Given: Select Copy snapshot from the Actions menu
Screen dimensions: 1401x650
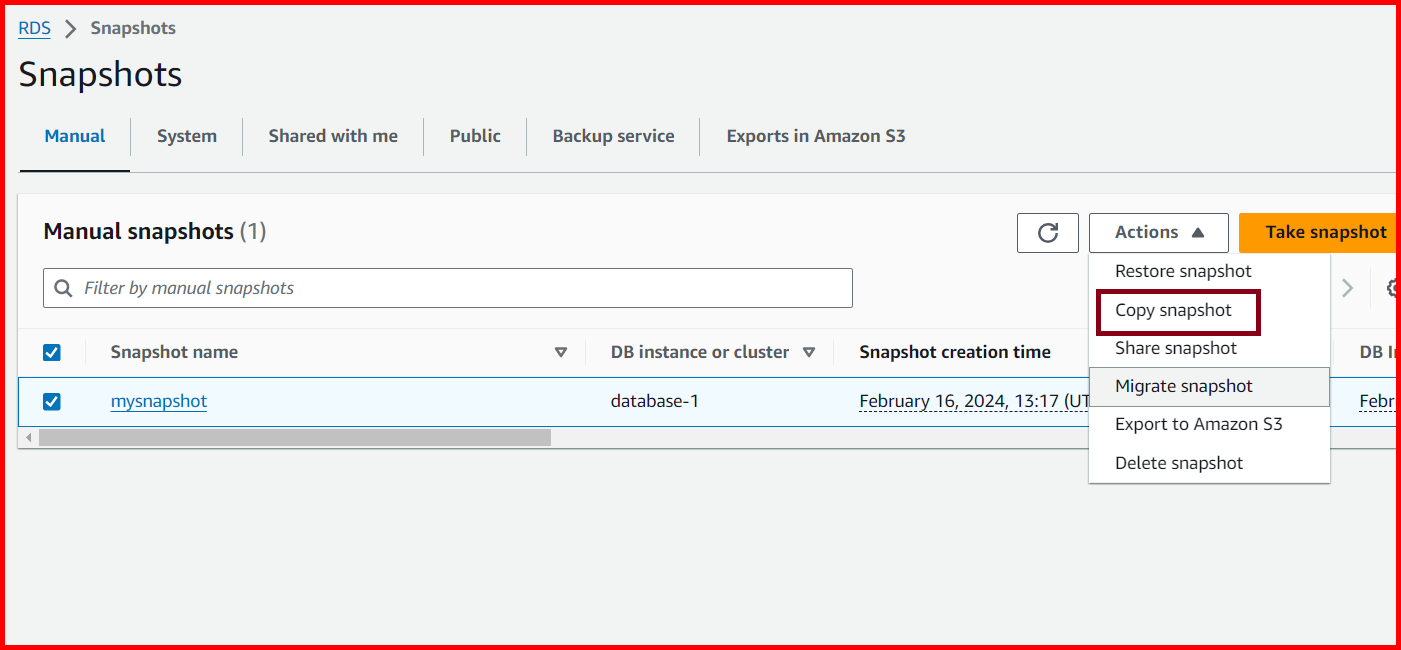Looking at the screenshot, I should pyautogui.click(x=1176, y=310).
